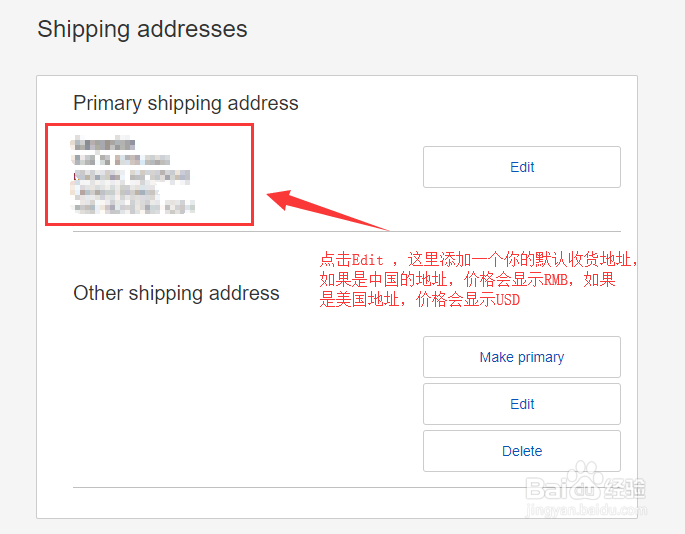The width and height of the screenshot is (685, 534).
Task: Click the Primary shipping address heading
Action: (x=186, y=104)
